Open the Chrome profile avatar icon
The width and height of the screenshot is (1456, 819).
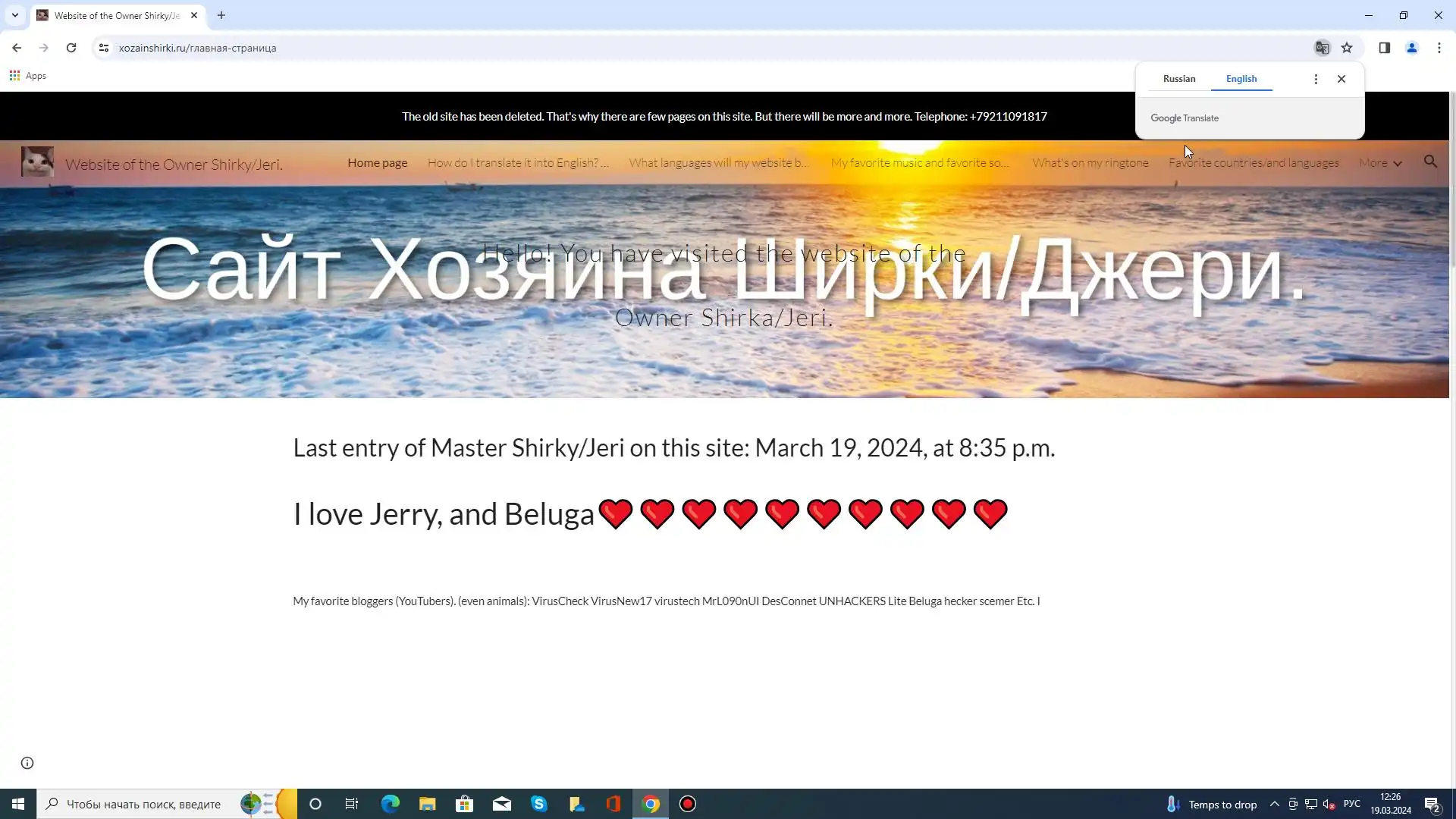[1412, 48]
